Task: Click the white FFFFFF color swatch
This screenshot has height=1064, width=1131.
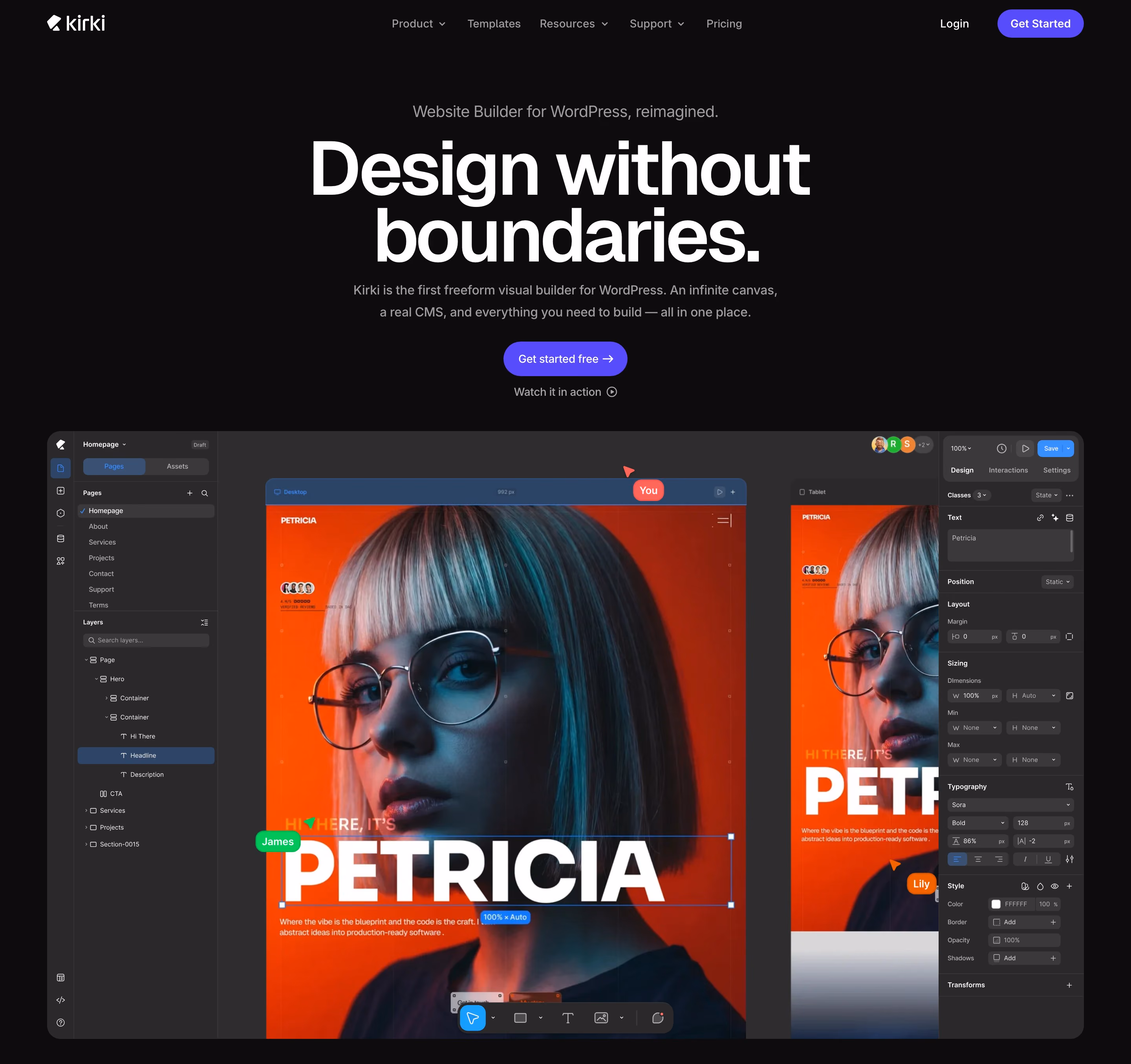Action: [x=996, y=904]
